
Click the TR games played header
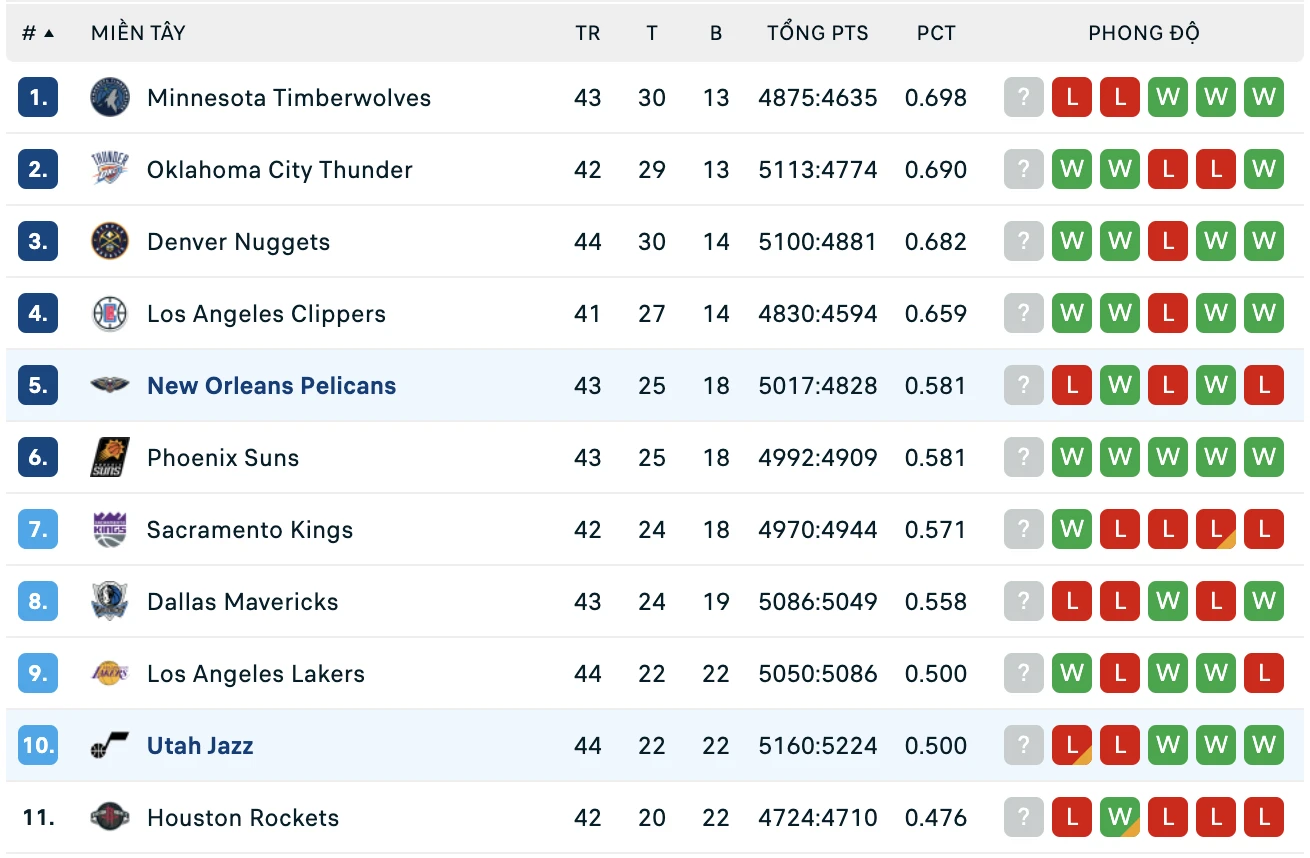tap(588, 33)
